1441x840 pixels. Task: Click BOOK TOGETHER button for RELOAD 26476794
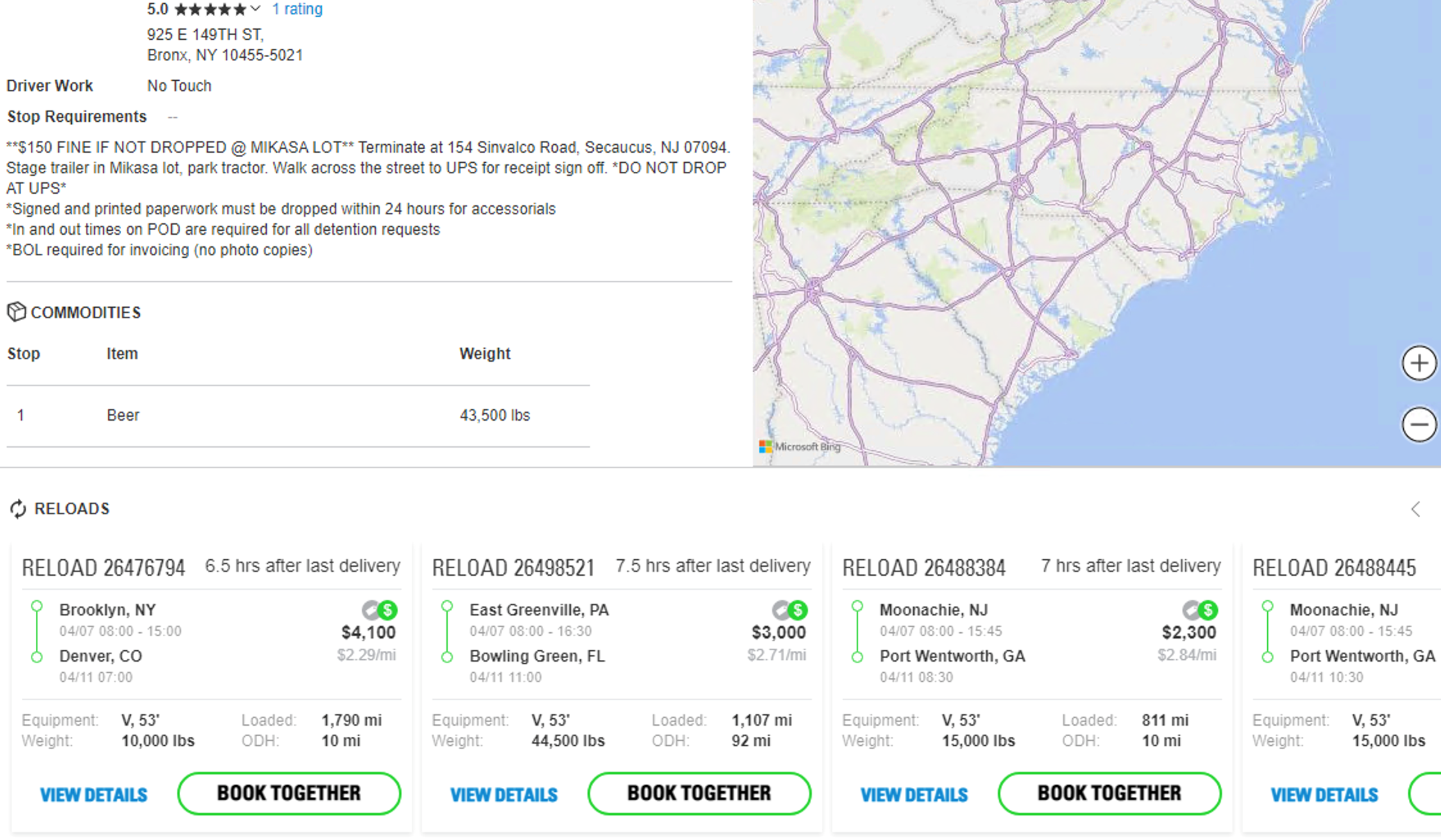289,794
